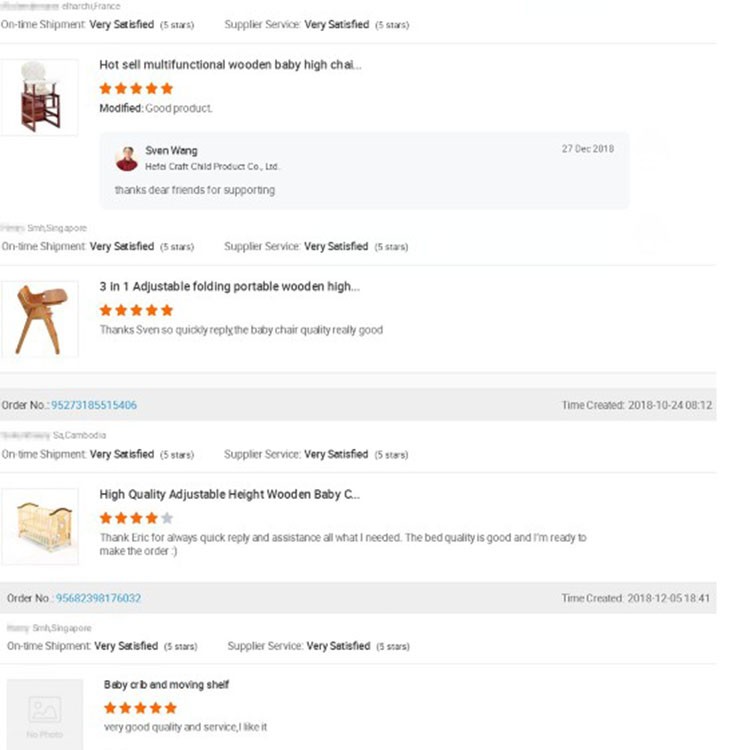Click Sven Wang's profile avatar

pyautogui.click(x=127, y=159)
